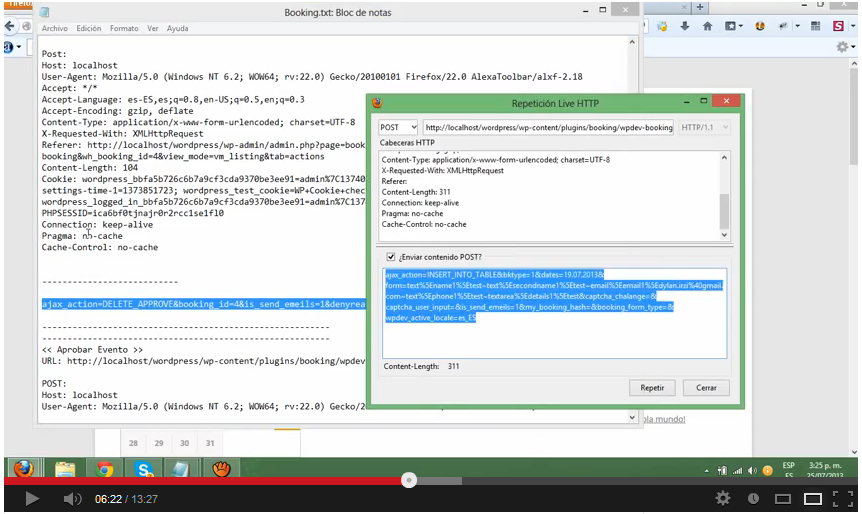Show hidden system tray icons arrow
The width and height of the screenshot is (862, 514).
pos(706,471)
